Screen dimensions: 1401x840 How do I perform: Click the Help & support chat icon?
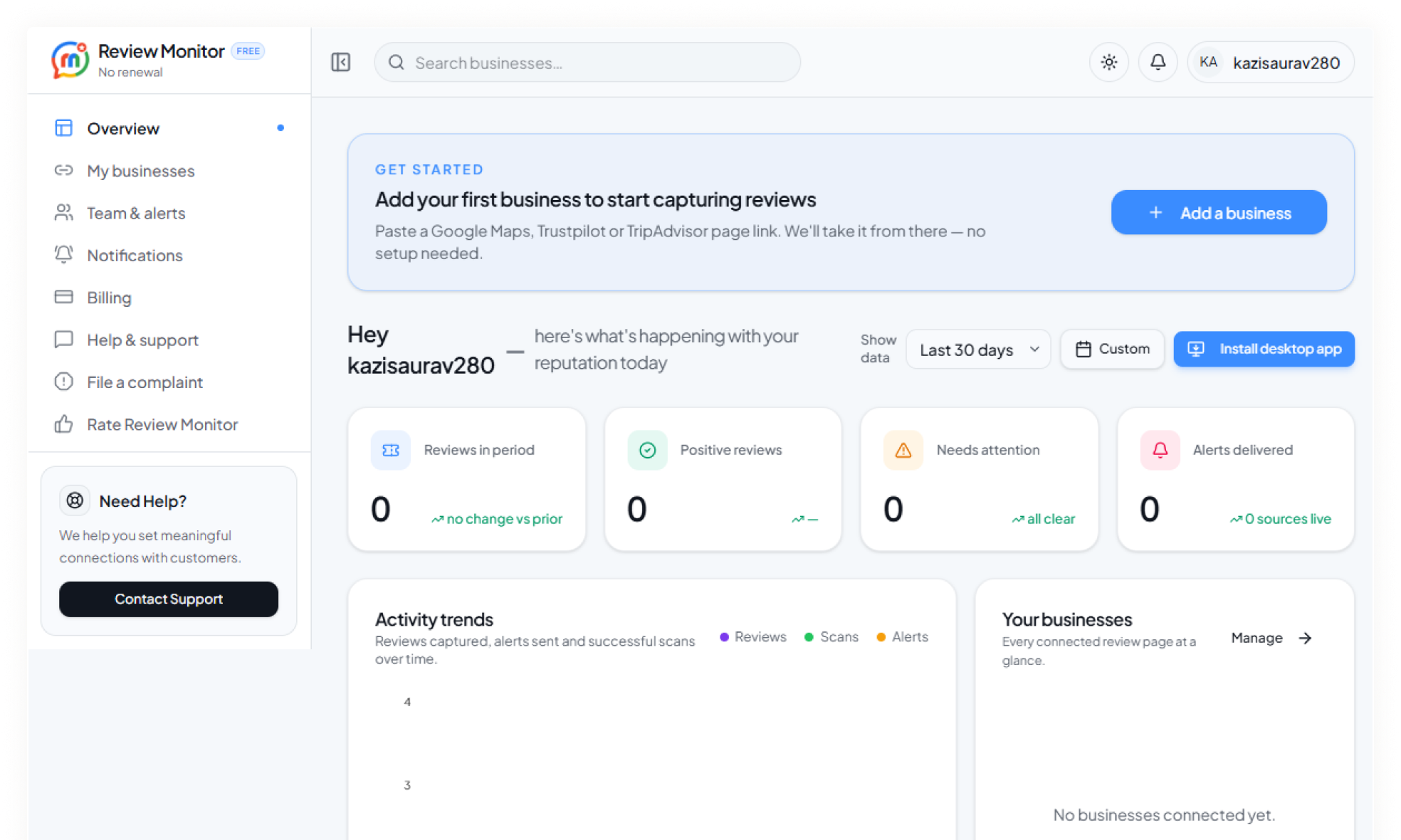point(63,339)
